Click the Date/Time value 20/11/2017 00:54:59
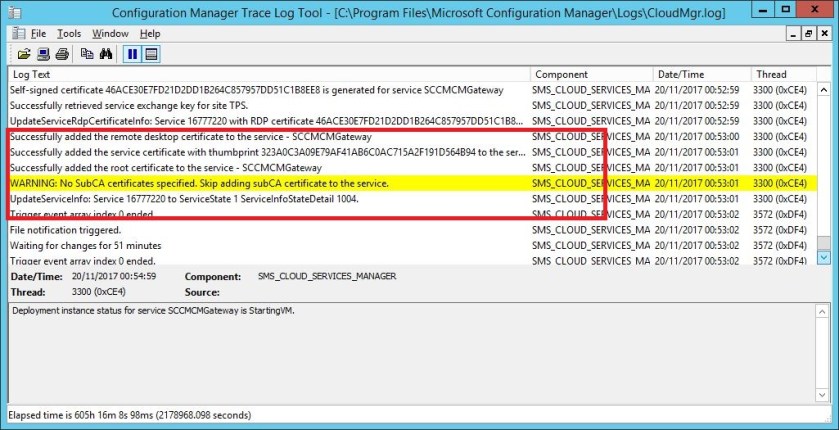Viewport: 839px width, 430px height. (113, 277)
